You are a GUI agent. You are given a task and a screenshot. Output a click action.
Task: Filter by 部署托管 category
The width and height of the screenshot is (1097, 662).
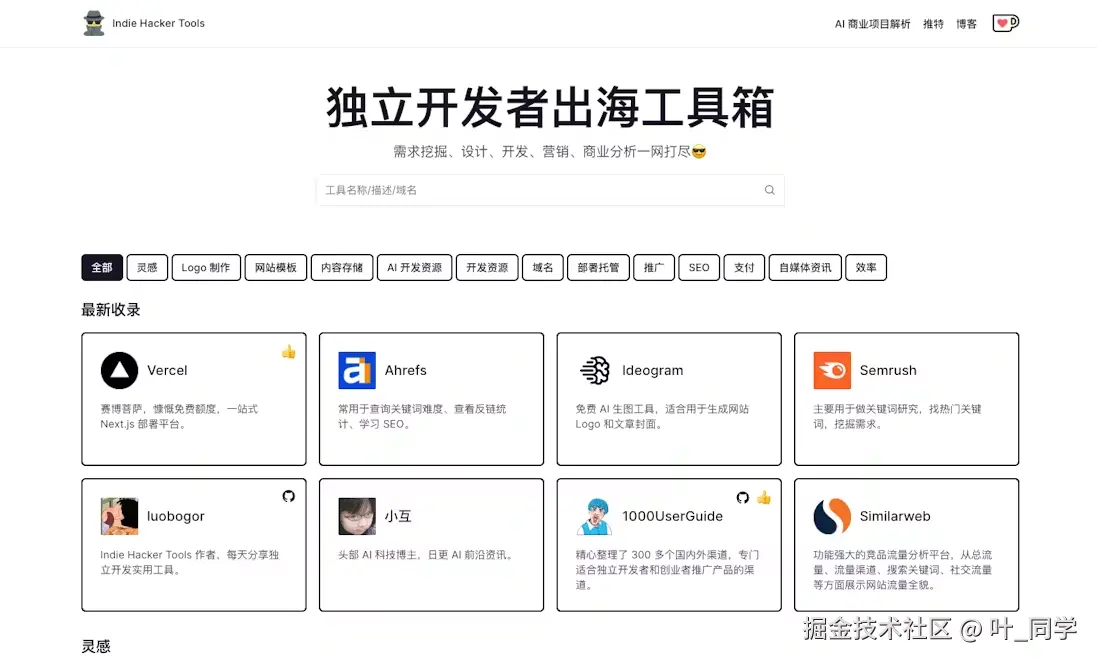[x=598, y=267]
